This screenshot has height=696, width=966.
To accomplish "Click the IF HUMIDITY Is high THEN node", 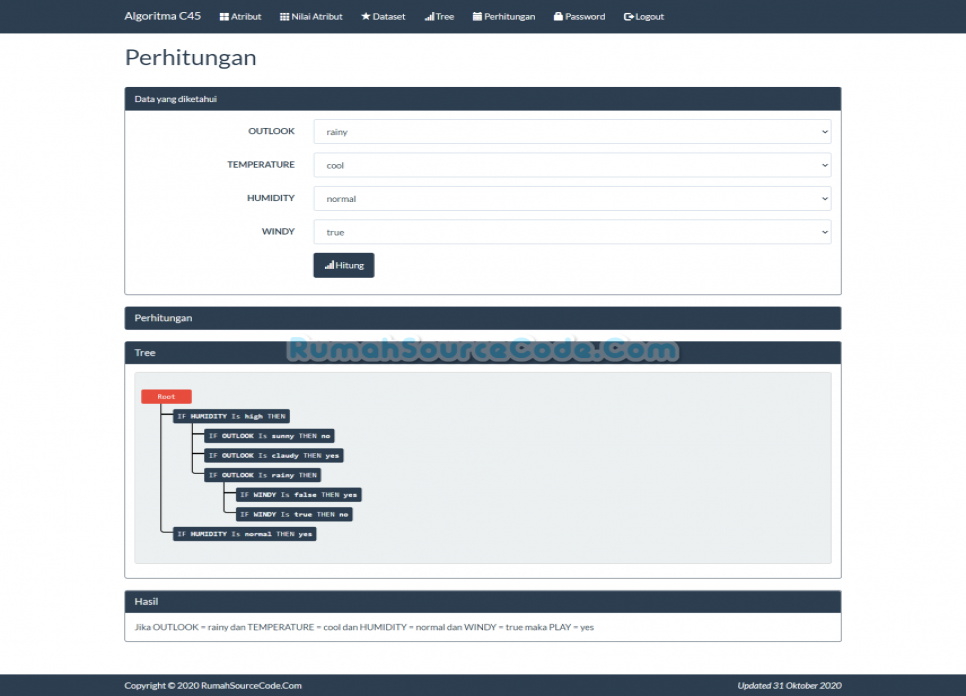I will coord(232,416).
